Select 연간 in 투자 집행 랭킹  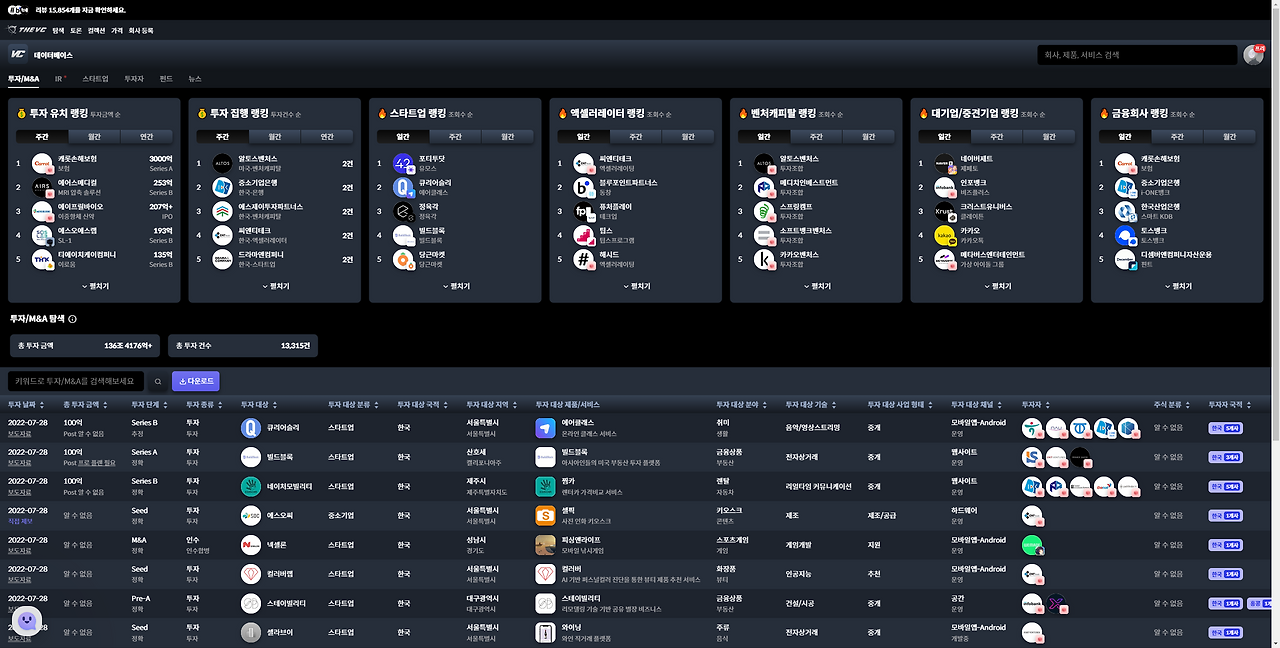click(x=327, y=137)
